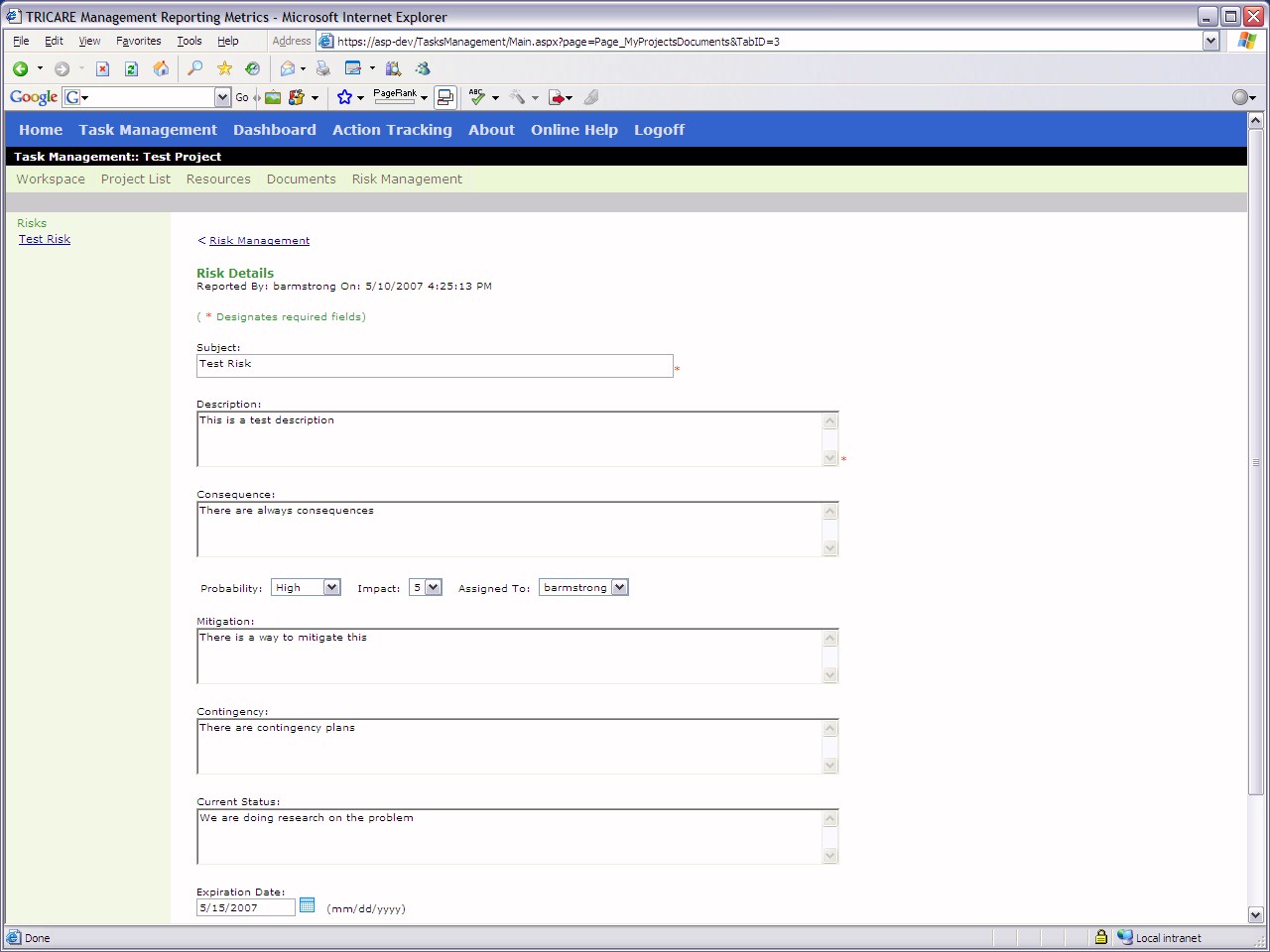Viewport: 1270px width, 952px height.
Task: Expand the Assigned To dropdown
Action: [x=619, y=588]
